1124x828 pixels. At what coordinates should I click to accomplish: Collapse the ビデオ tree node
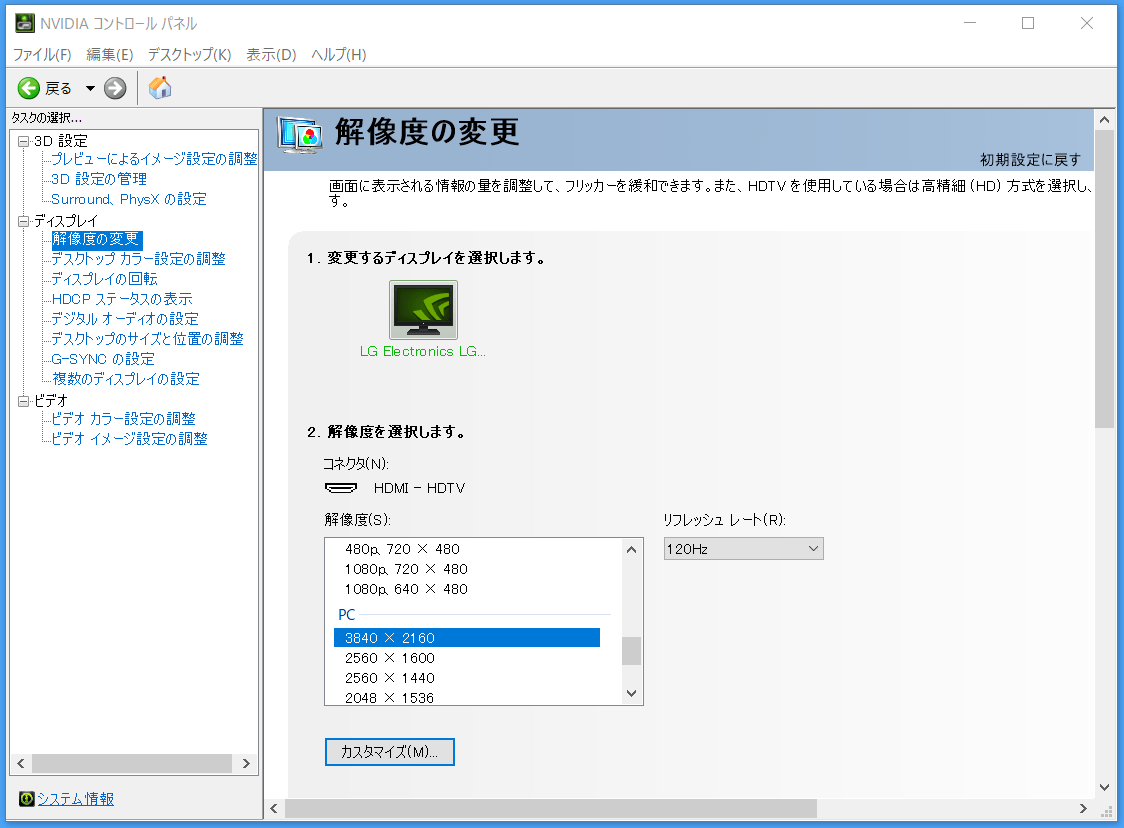click(24, 401)
